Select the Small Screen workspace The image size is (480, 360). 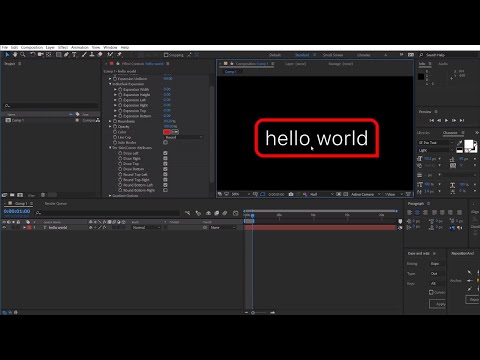(333, 55)
